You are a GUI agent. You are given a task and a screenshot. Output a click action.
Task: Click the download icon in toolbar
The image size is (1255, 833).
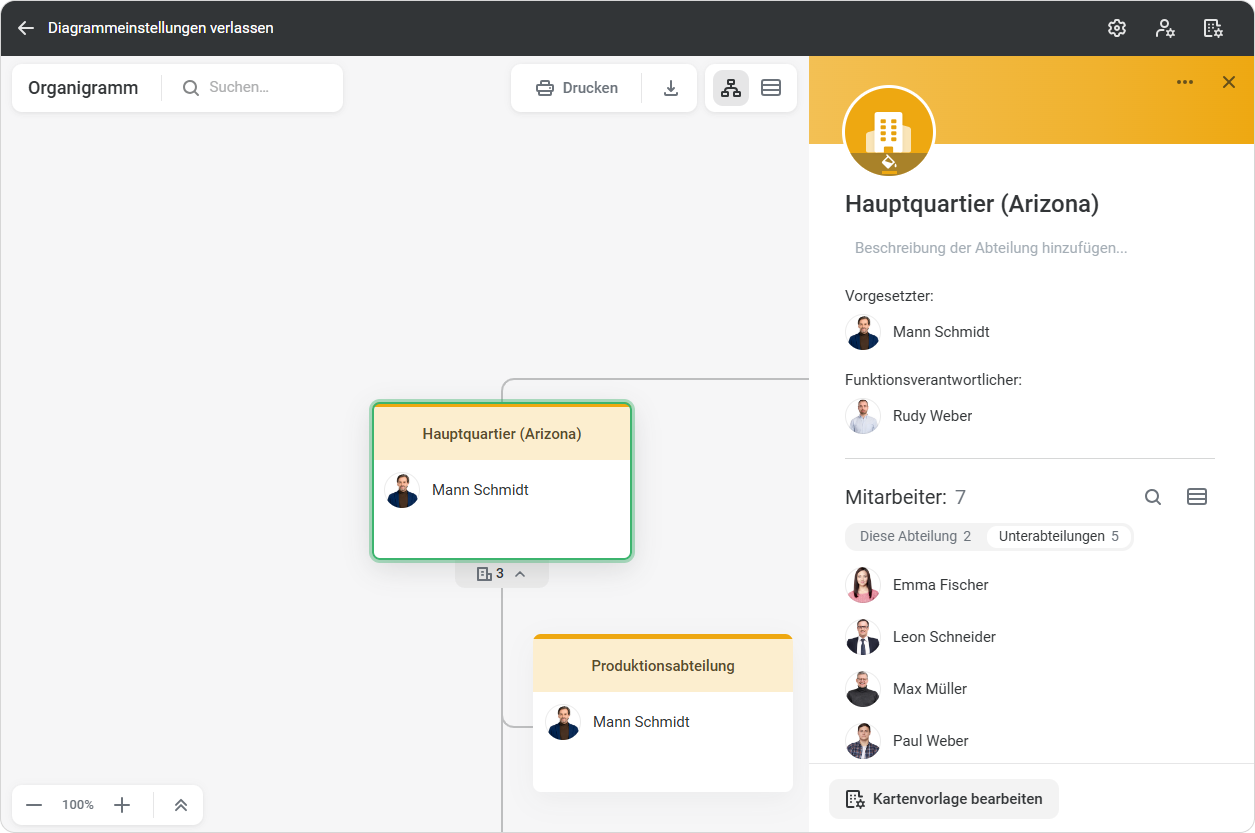coord(671,88)
